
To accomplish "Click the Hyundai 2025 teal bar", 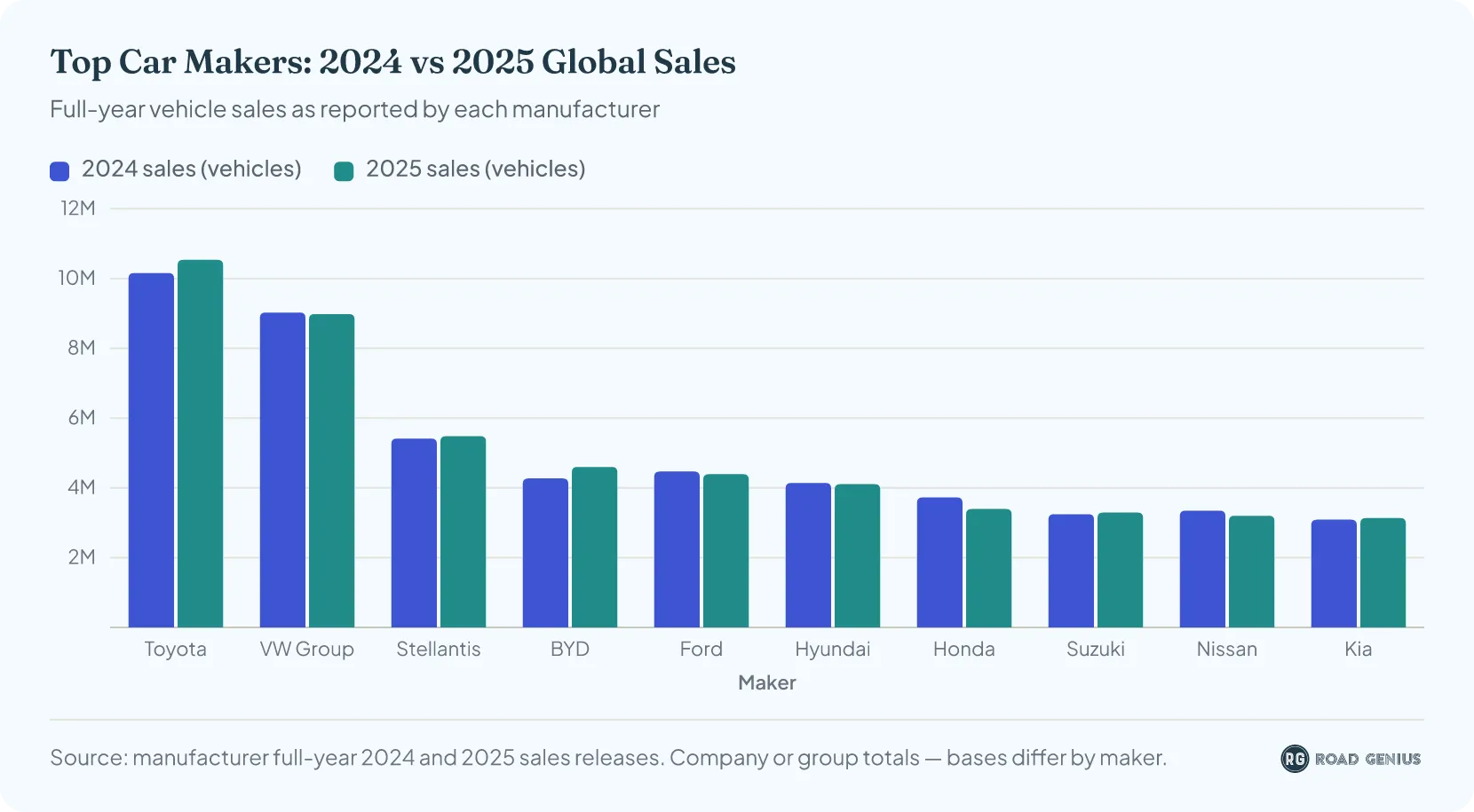I will pos(858,556).
